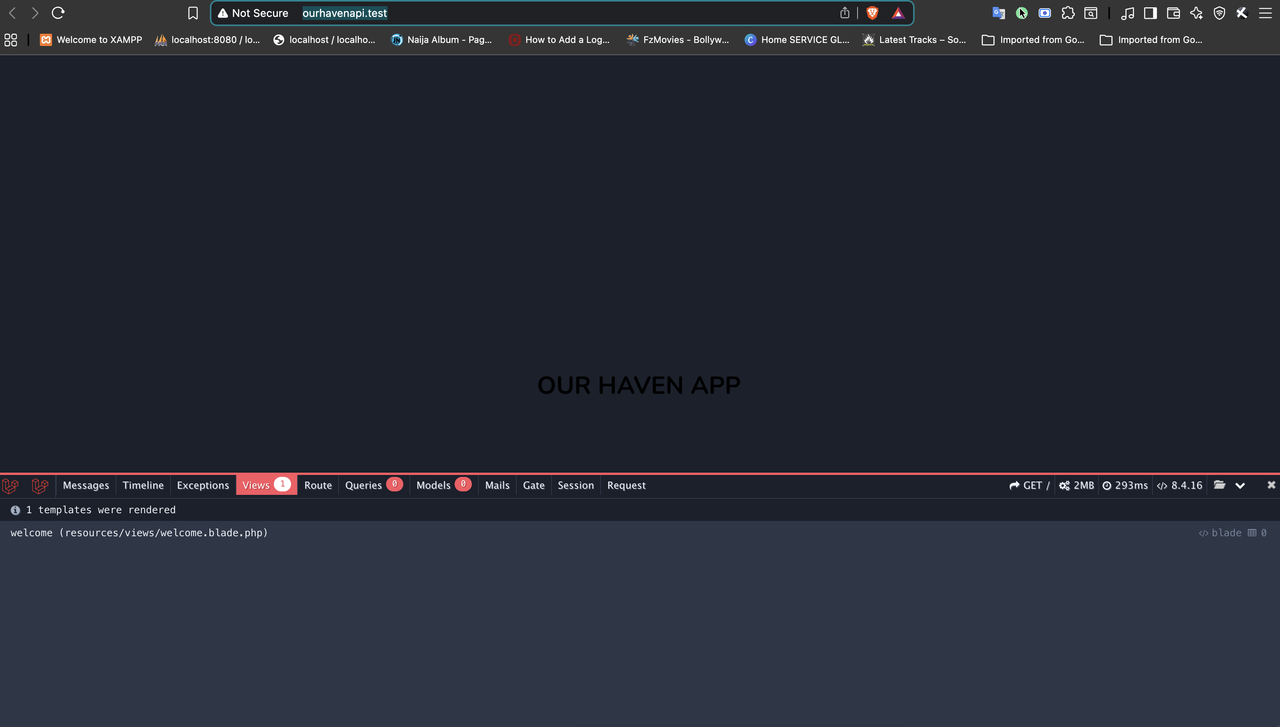Switch to the Gate debugbar tab

coord(534,486)
